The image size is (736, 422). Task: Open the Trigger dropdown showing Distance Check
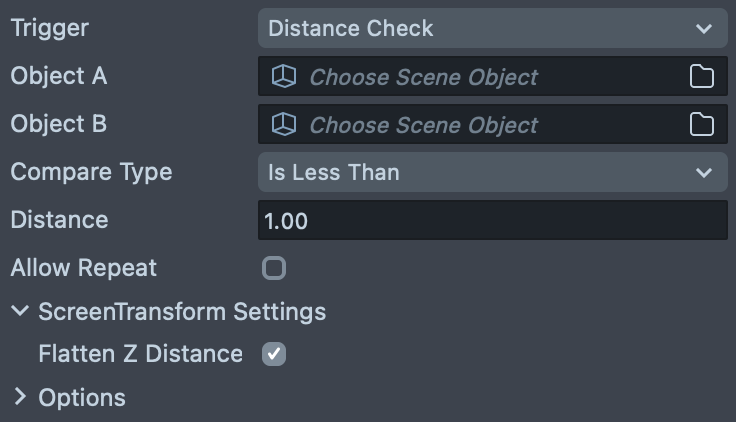pyautogui.click(x=492, y=29)
